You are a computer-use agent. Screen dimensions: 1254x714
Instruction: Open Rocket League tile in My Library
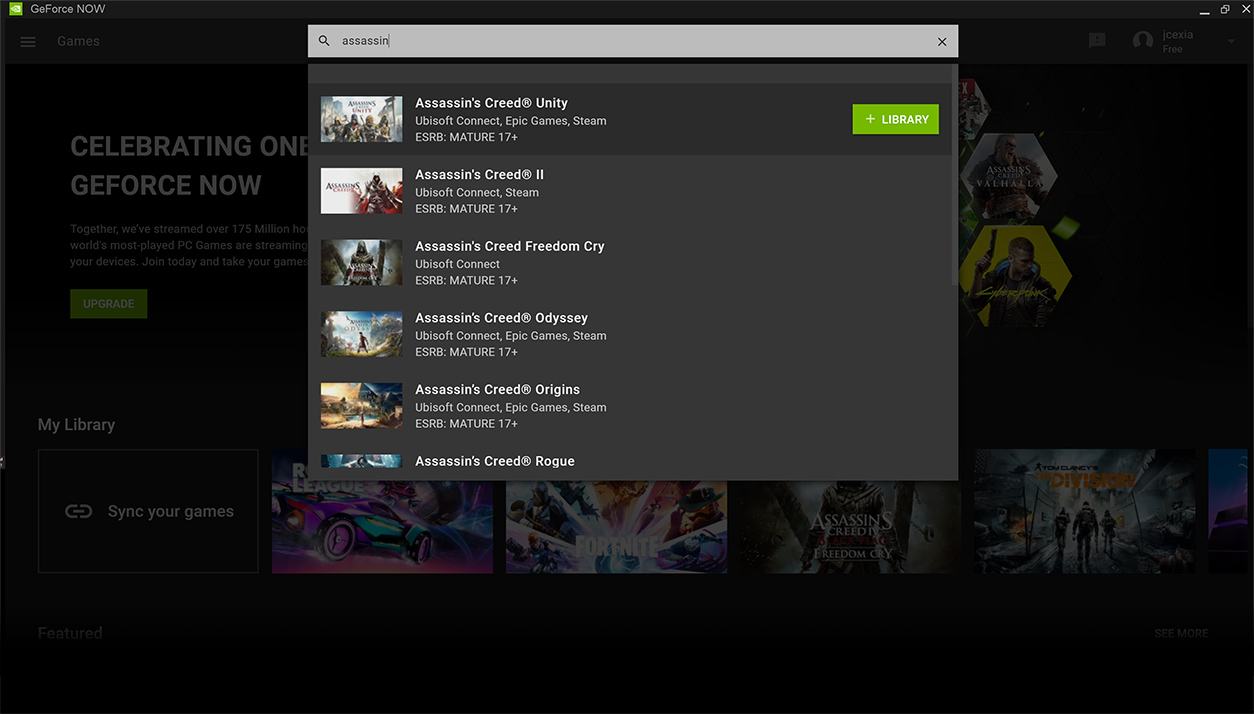382,526
